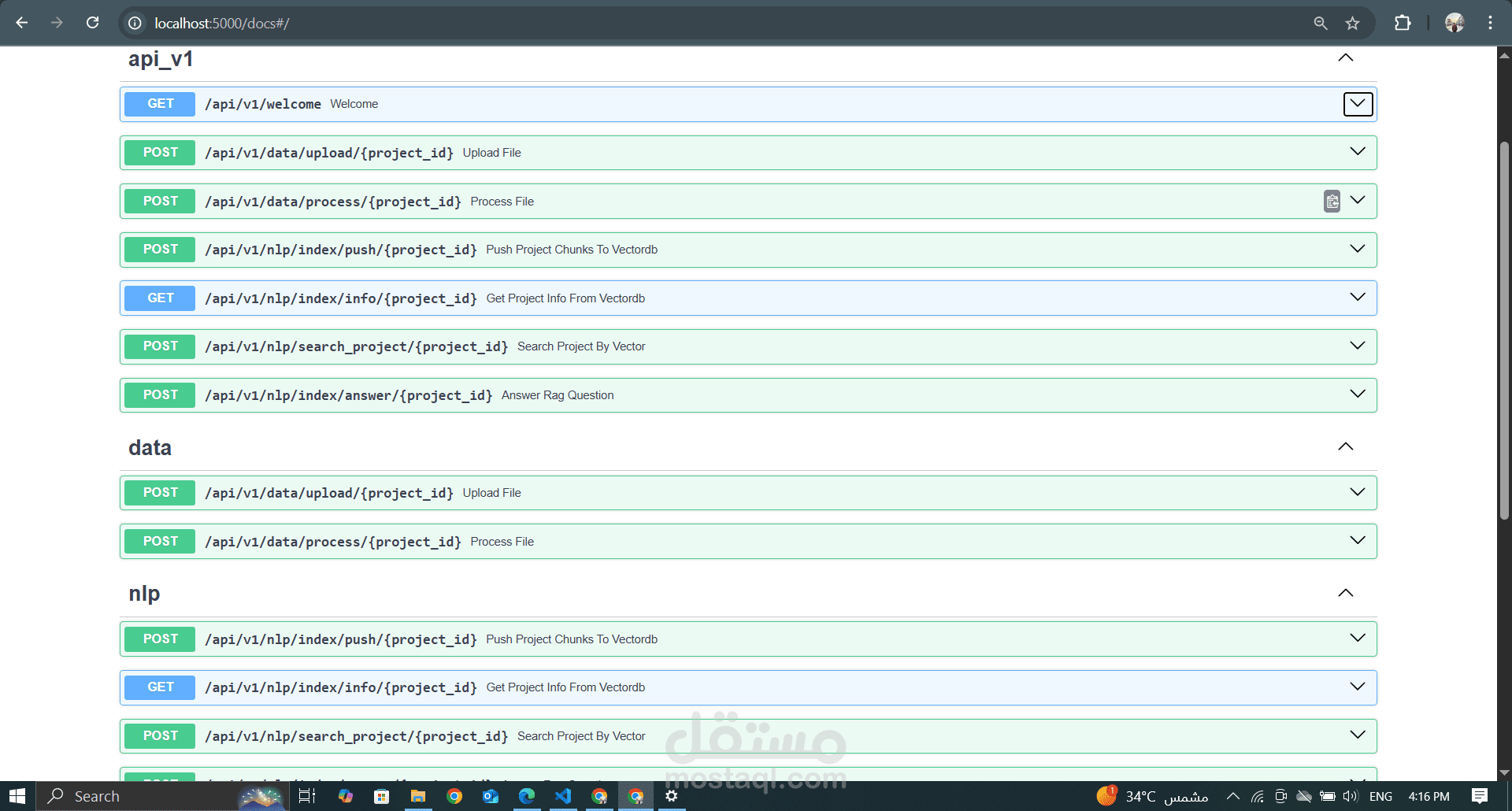Click /api/v1/data/process path in data section
The height and width of the screenshot is (811, 1512).
click(x=333, y=542)
